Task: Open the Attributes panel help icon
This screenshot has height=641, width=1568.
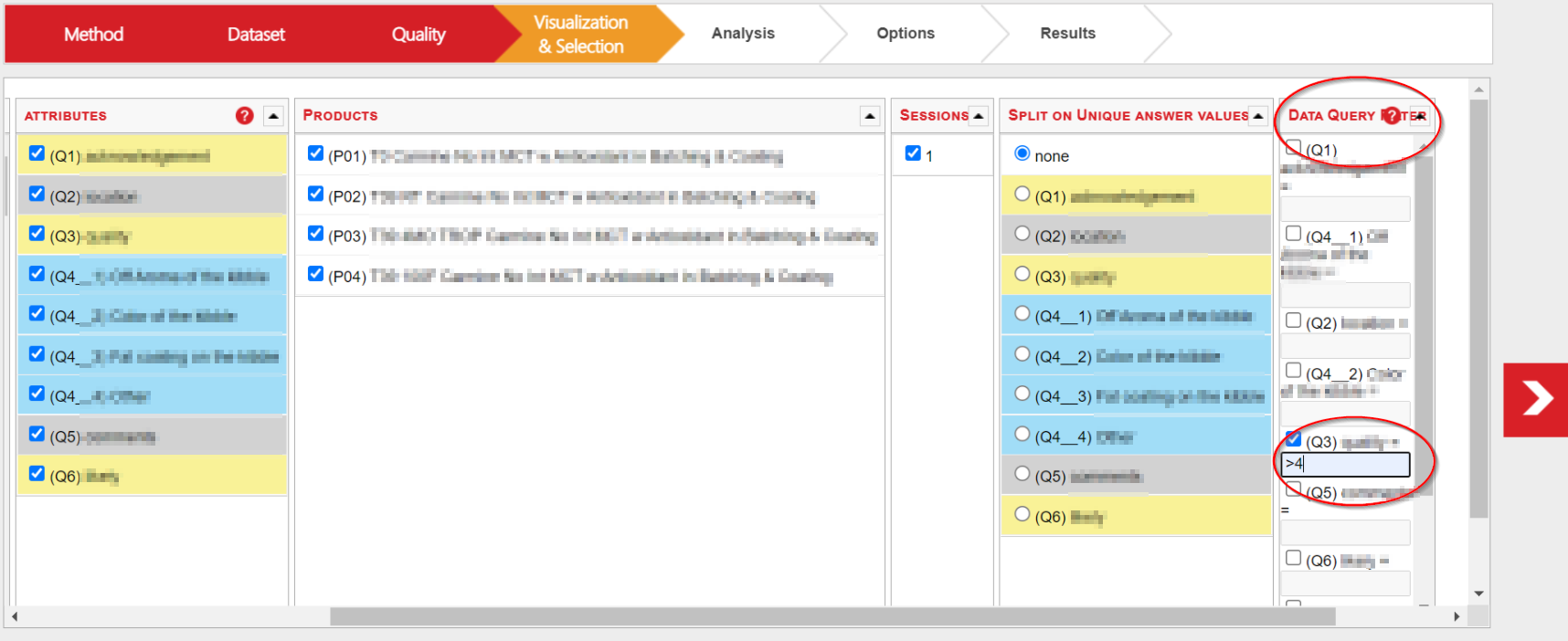Action: (244, 115)
